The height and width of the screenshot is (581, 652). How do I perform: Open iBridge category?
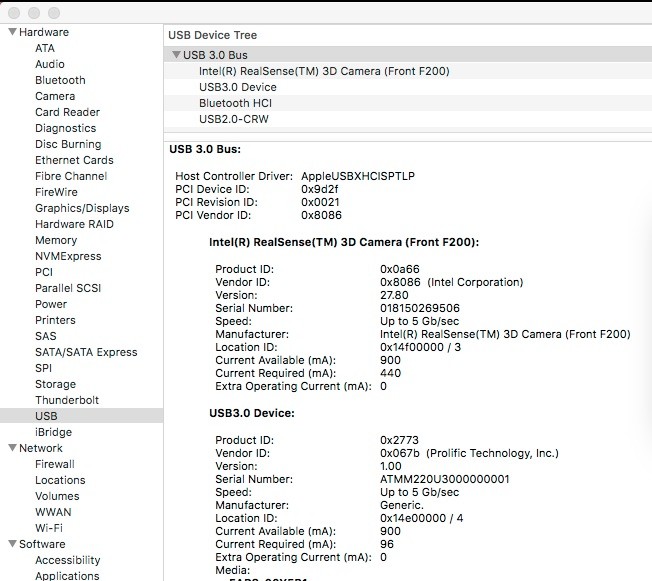coord(53,432)
